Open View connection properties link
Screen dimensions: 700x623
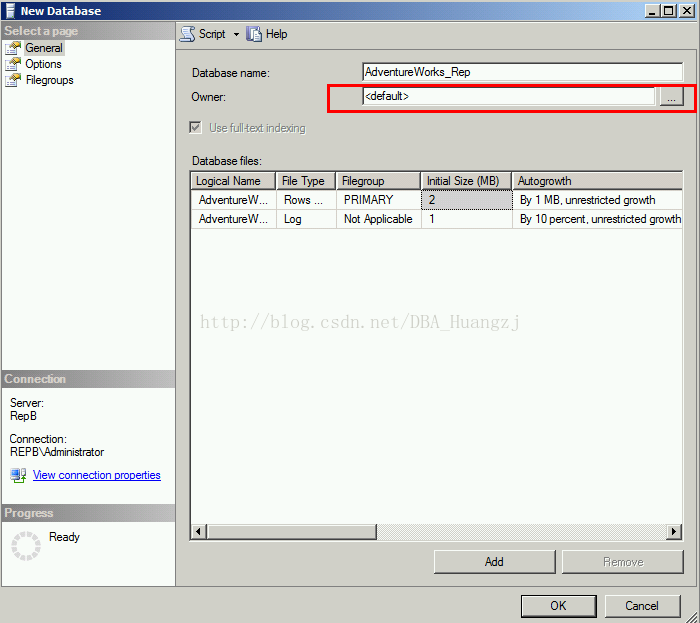click(x=96, y=475)
